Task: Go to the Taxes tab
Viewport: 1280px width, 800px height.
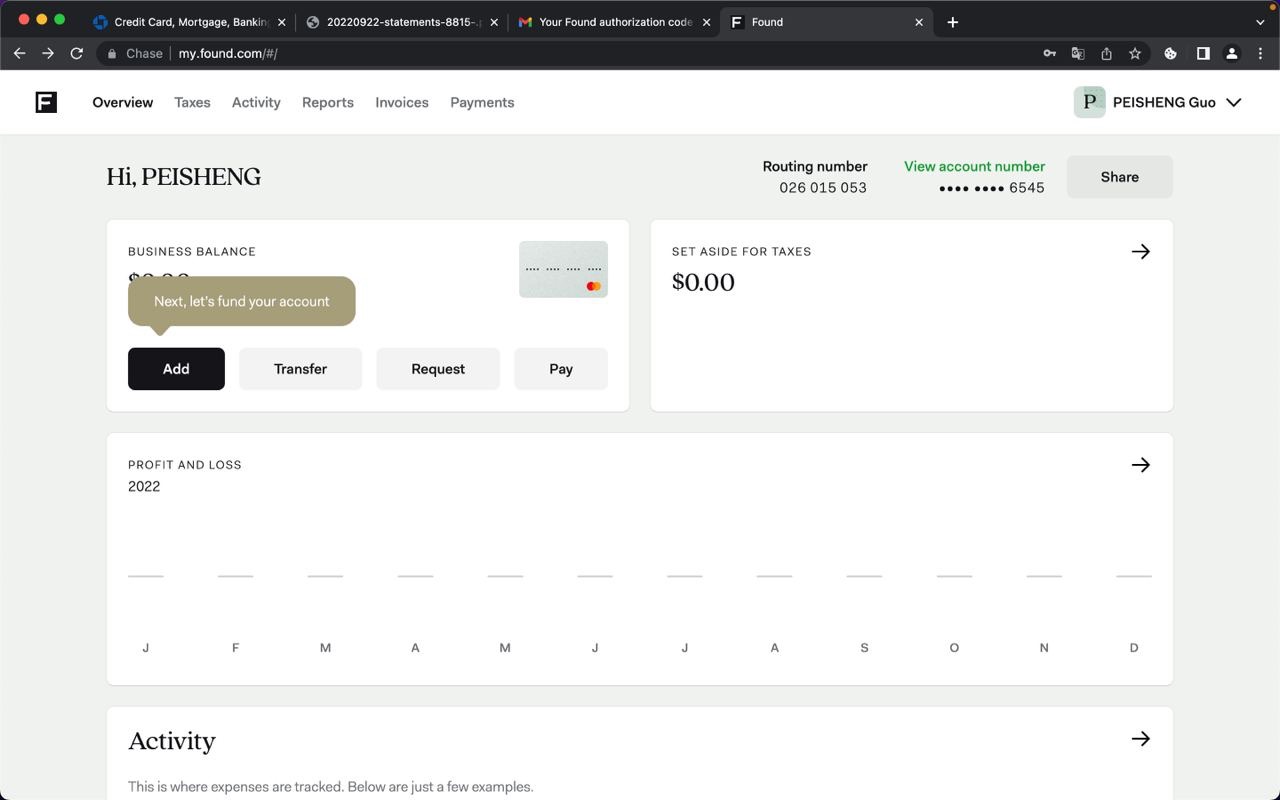Action: point(192,102)
